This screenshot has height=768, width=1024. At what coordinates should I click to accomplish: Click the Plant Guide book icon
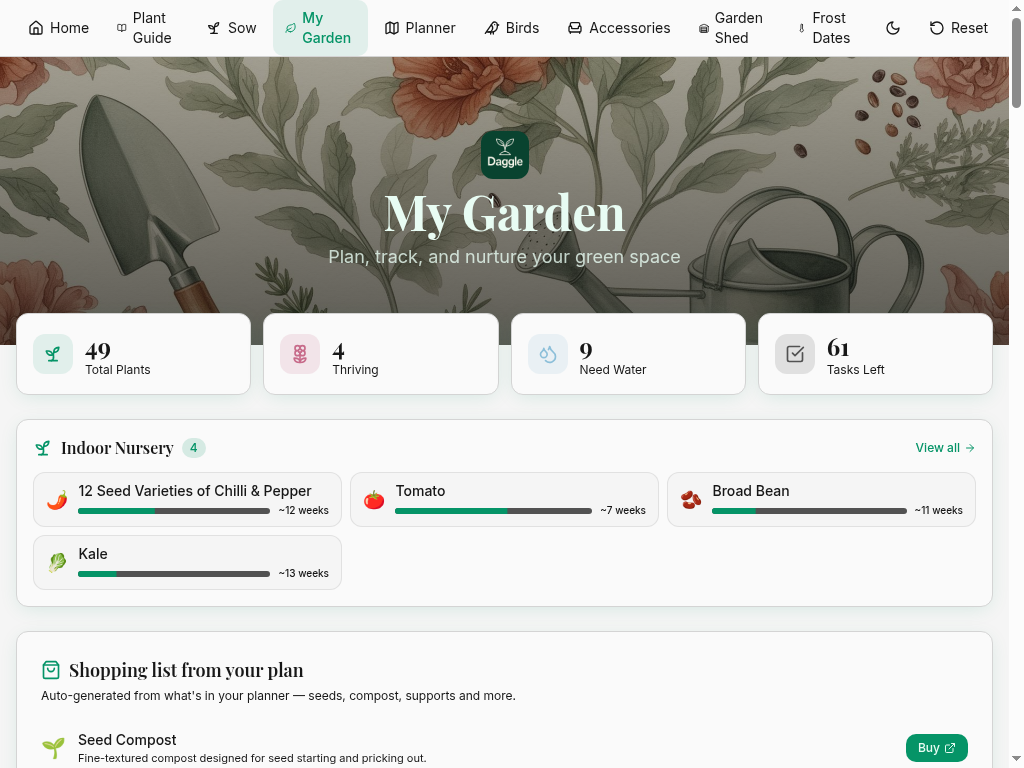(x=121, y=28)
